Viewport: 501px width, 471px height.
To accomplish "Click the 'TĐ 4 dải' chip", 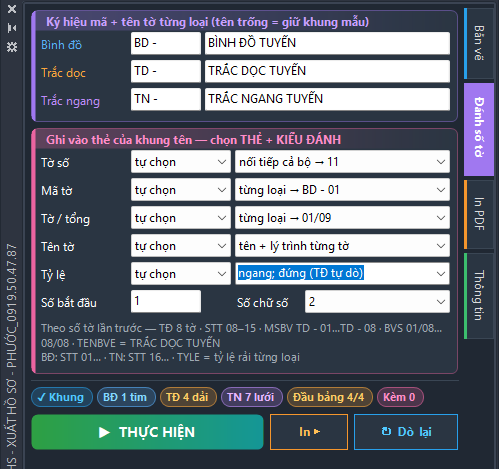I will point(189,398).
